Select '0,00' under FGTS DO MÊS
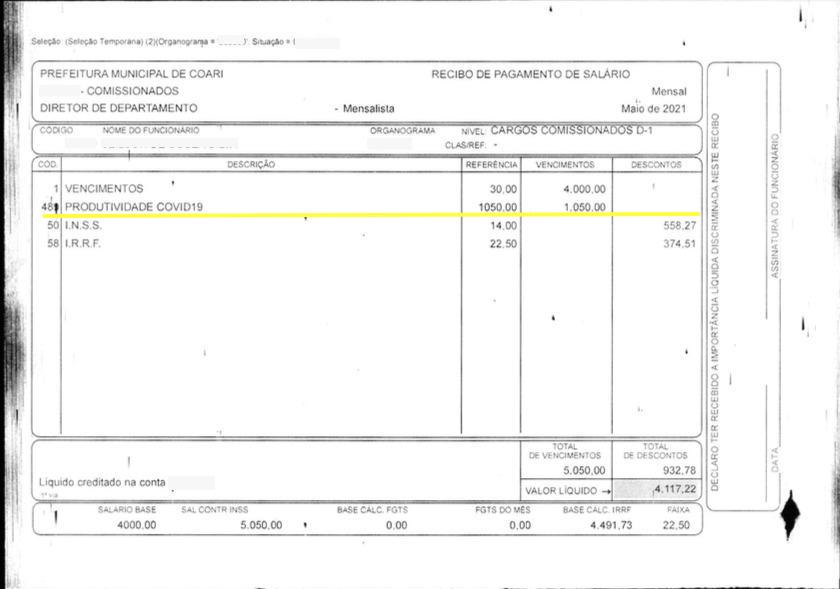This screenshot has height=589, width=840. [520, 525]
